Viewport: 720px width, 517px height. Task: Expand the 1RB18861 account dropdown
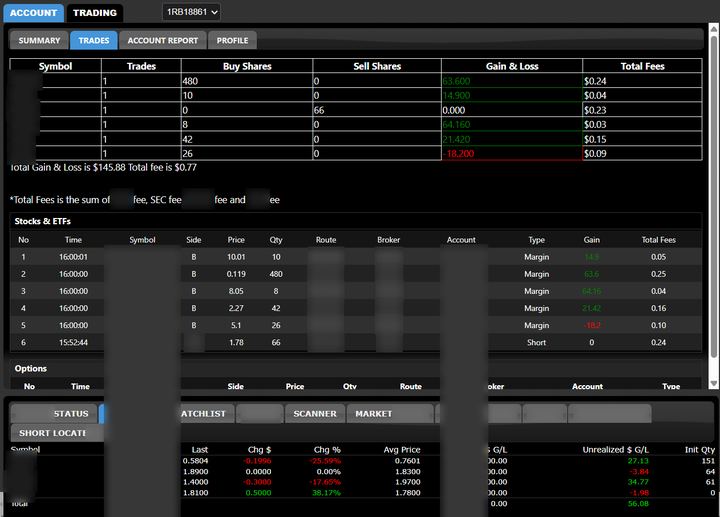[191, 12]
